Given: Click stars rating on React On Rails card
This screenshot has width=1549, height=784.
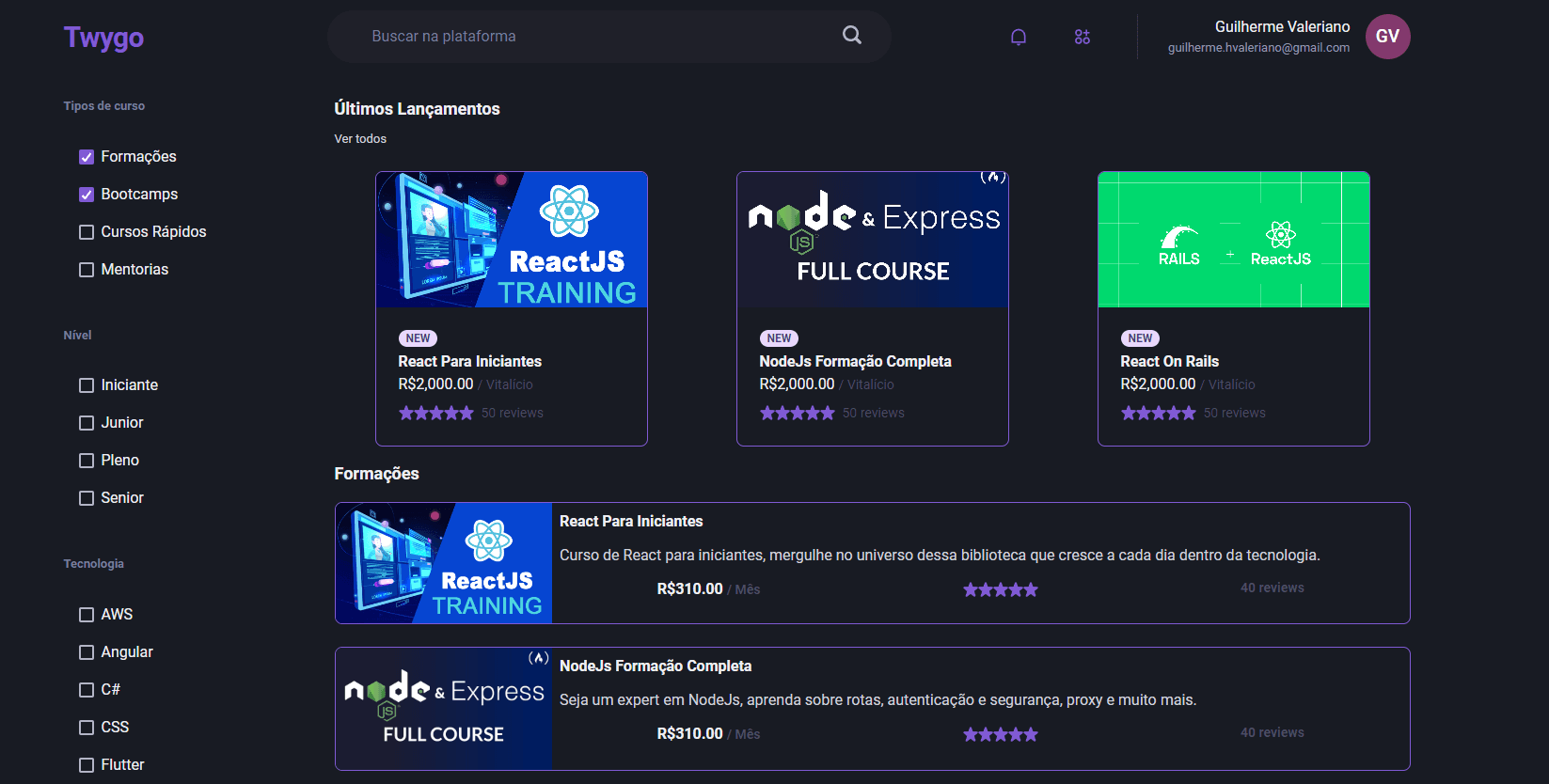Looking at the screenshot, I should [x=1159, y=413].
